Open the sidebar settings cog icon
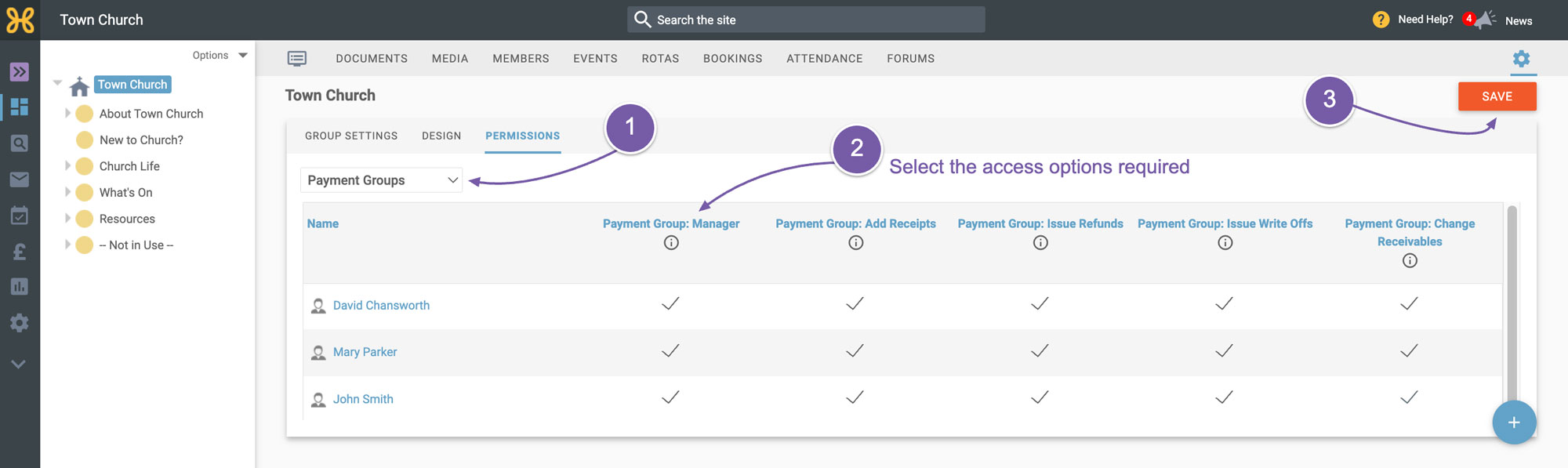This screenshot has width=1568, height=468. (x=20, y=323)
